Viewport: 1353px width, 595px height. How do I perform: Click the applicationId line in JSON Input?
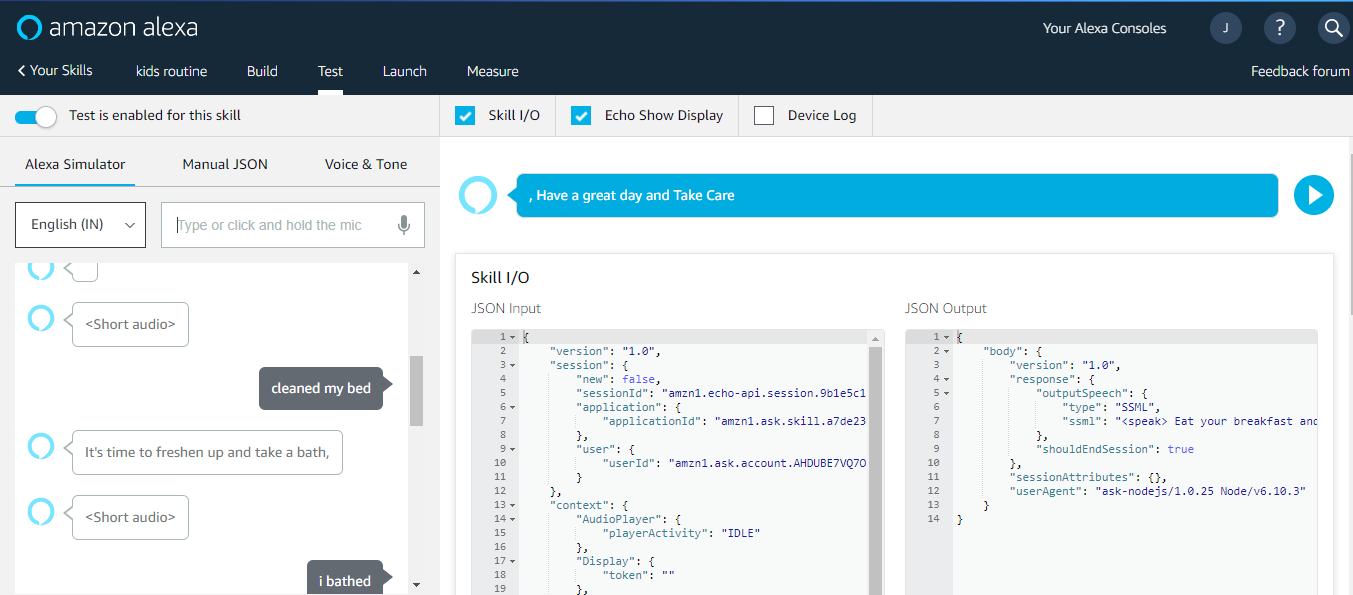pos(734,421)
